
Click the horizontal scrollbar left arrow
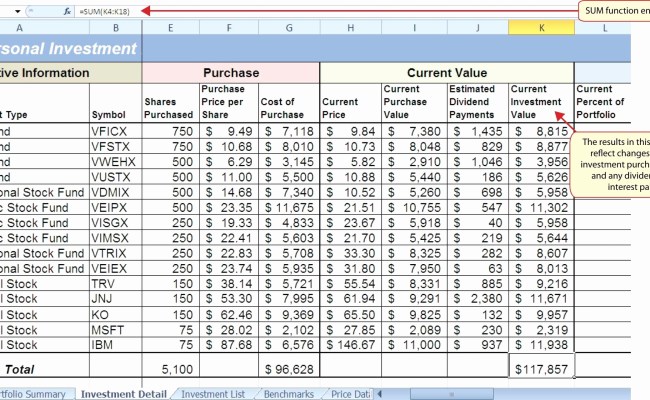(379, 394)
